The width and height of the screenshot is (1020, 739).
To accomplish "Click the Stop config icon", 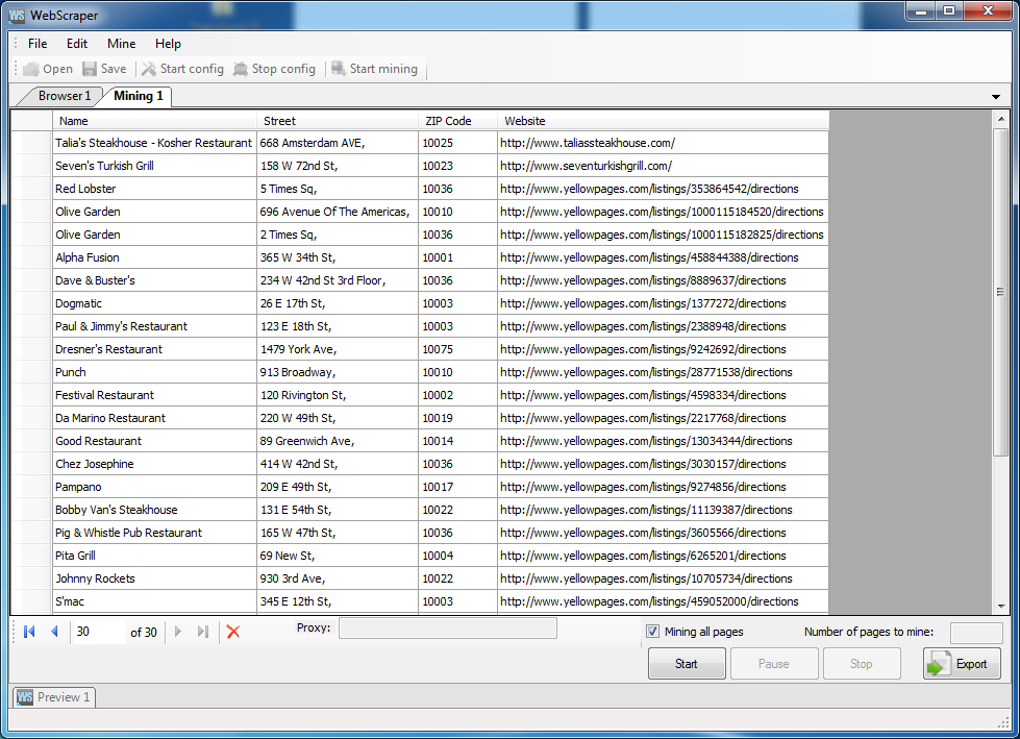I will click(241, 69).
